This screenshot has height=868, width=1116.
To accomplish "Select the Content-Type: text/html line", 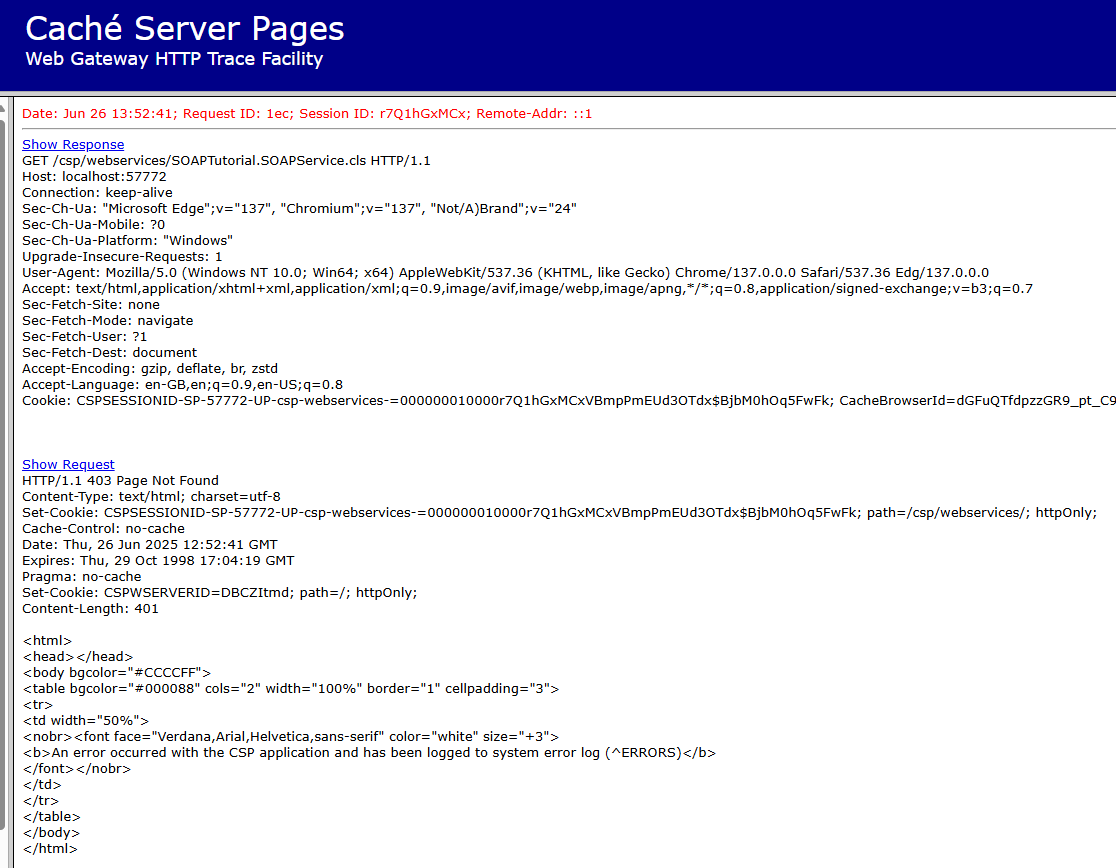I will point(151,497).
